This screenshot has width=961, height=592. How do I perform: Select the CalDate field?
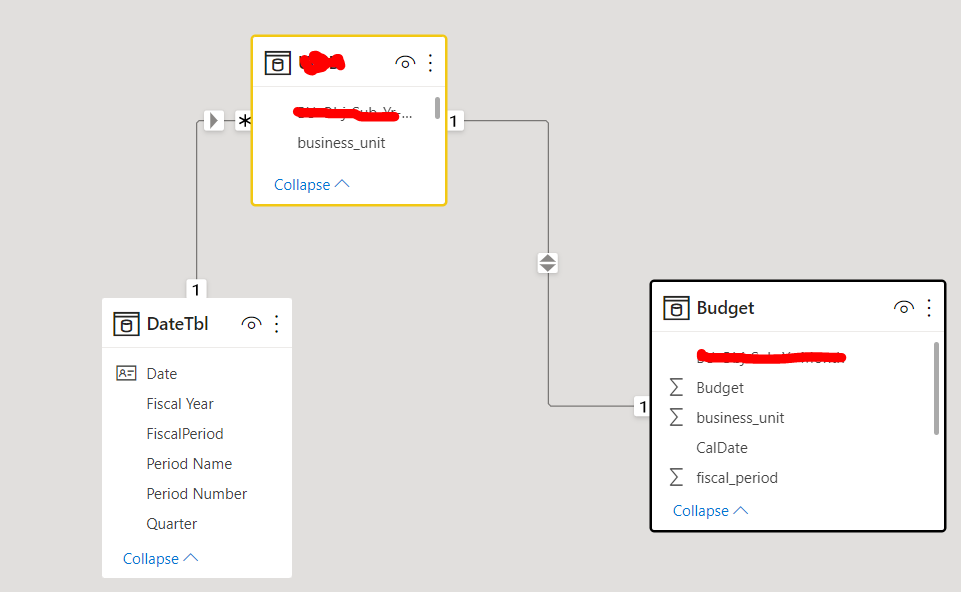click(722, 448)
